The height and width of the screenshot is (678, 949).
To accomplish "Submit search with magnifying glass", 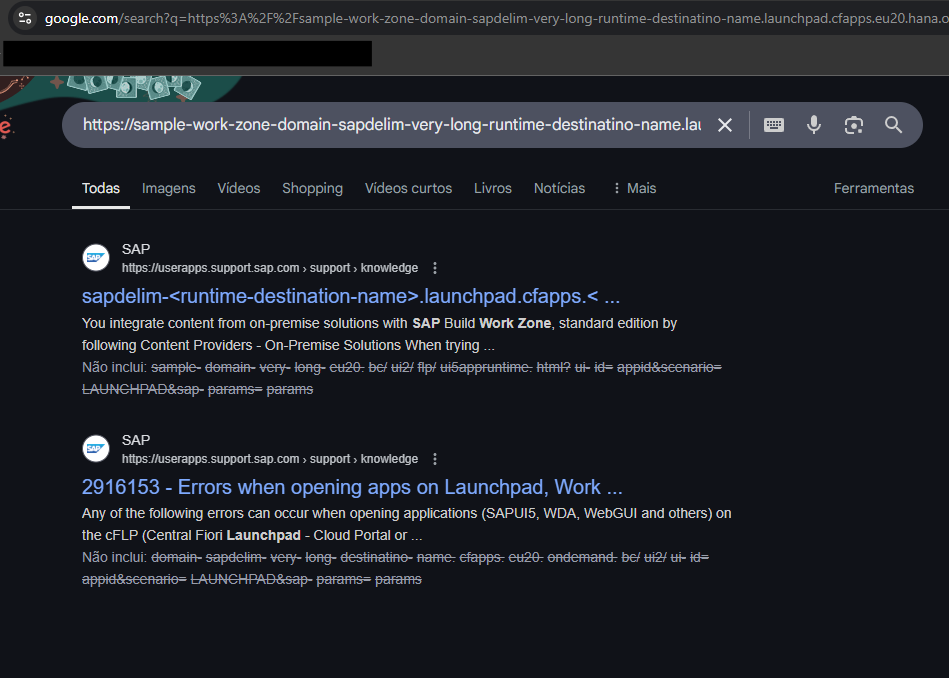I will point(893,125).
